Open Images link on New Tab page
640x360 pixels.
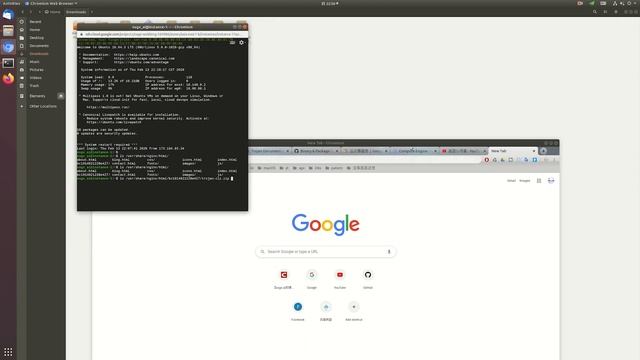[x=524, y=180]
